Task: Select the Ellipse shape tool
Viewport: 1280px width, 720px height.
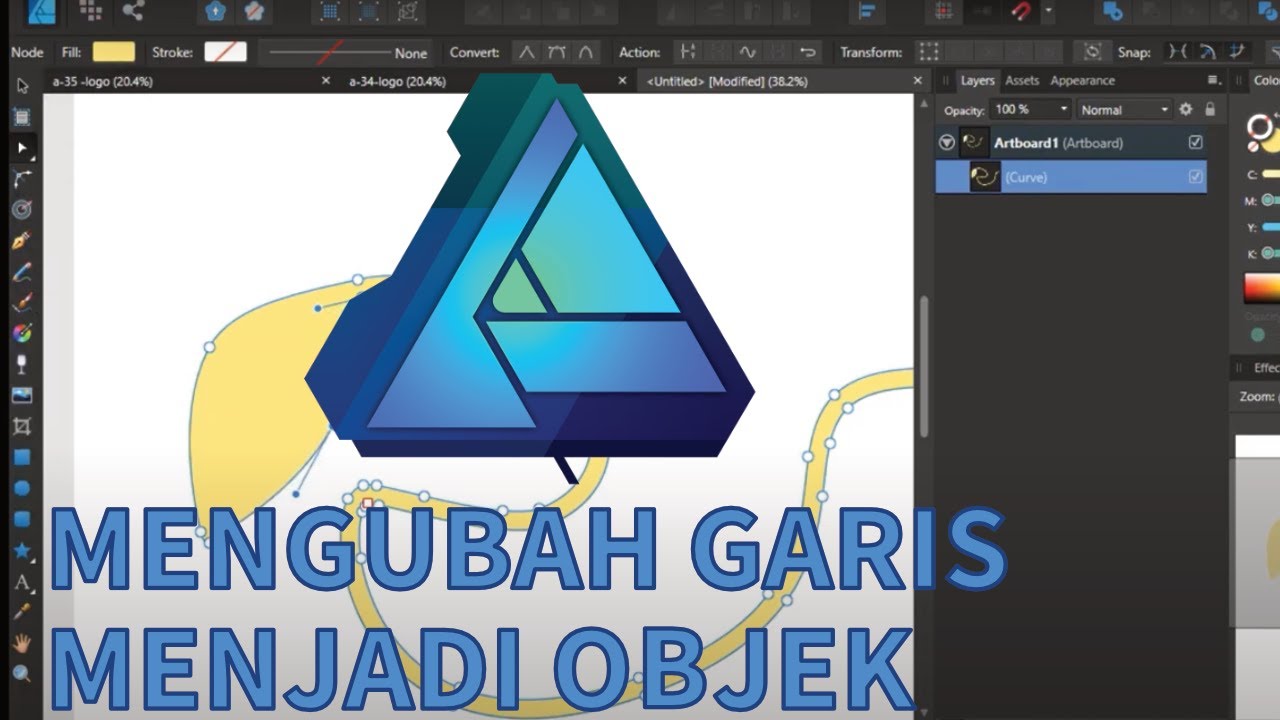Action: coord(21,488)
